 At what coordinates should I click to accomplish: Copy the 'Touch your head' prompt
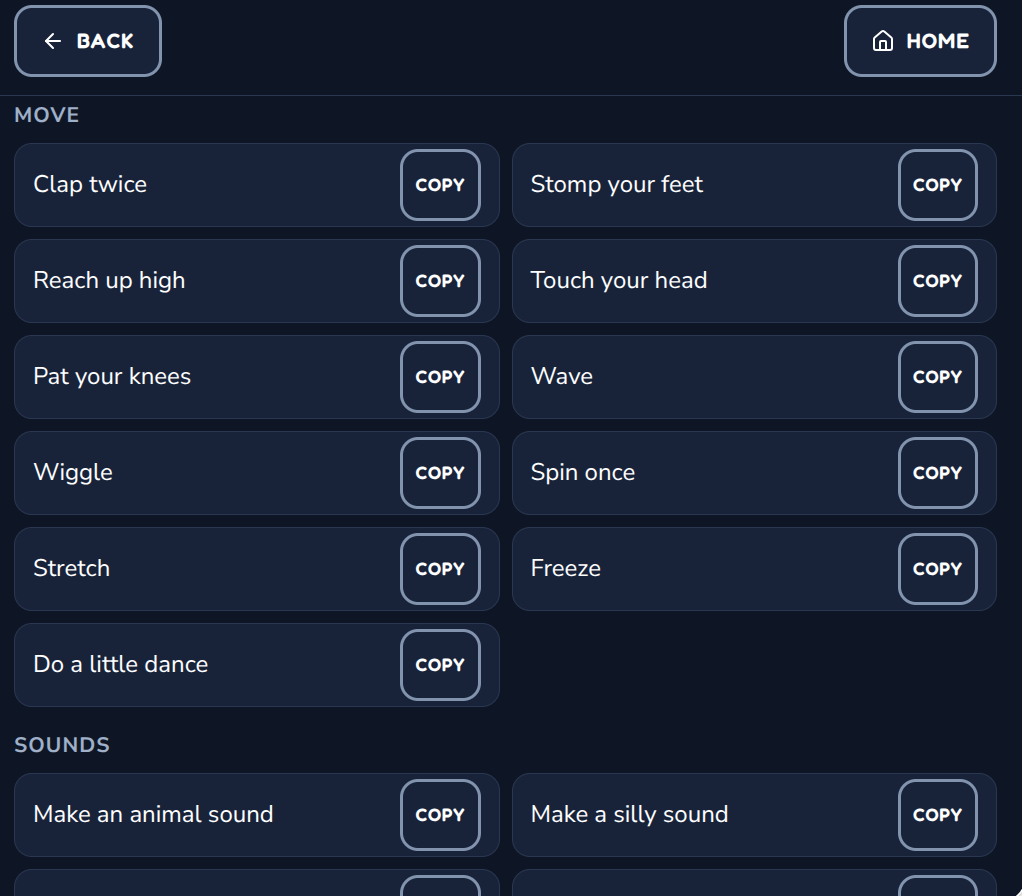tap(937, 281)
